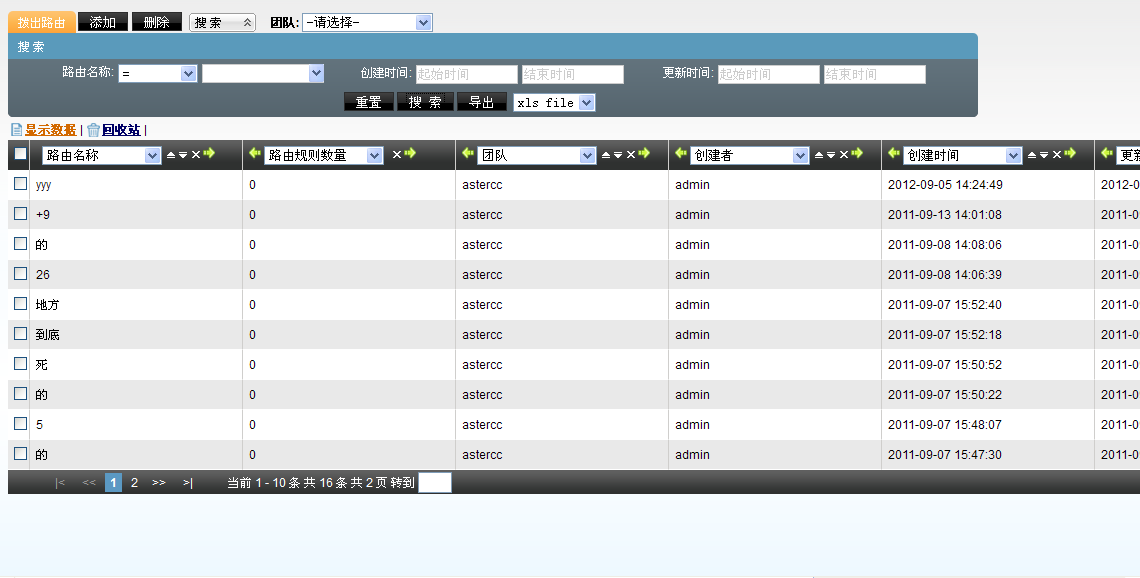The image size is (1140, 578).
Task: Go to next page using >> icon
Action: coord(159,483)
